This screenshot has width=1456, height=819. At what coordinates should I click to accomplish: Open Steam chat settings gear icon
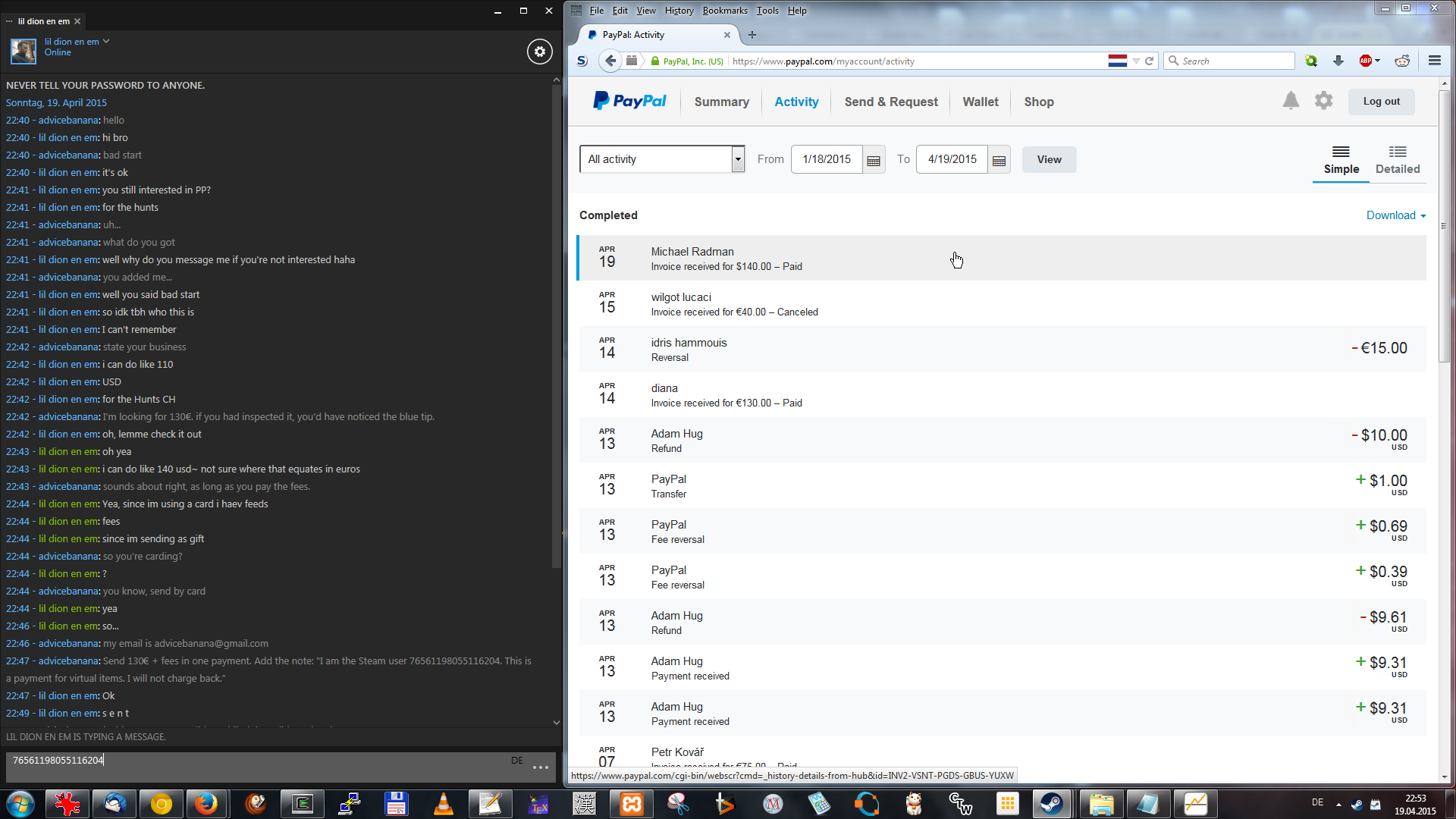(539, 52)
